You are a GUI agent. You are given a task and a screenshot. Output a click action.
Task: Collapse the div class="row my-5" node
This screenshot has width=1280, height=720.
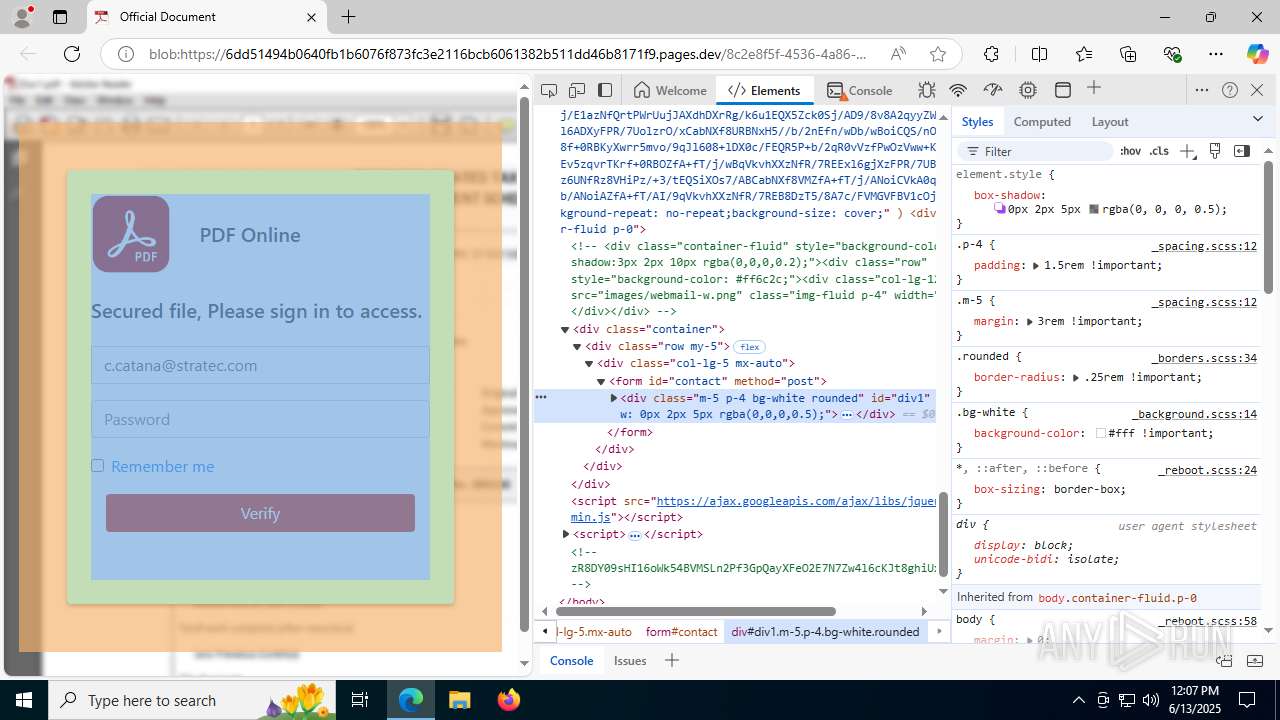577,347
